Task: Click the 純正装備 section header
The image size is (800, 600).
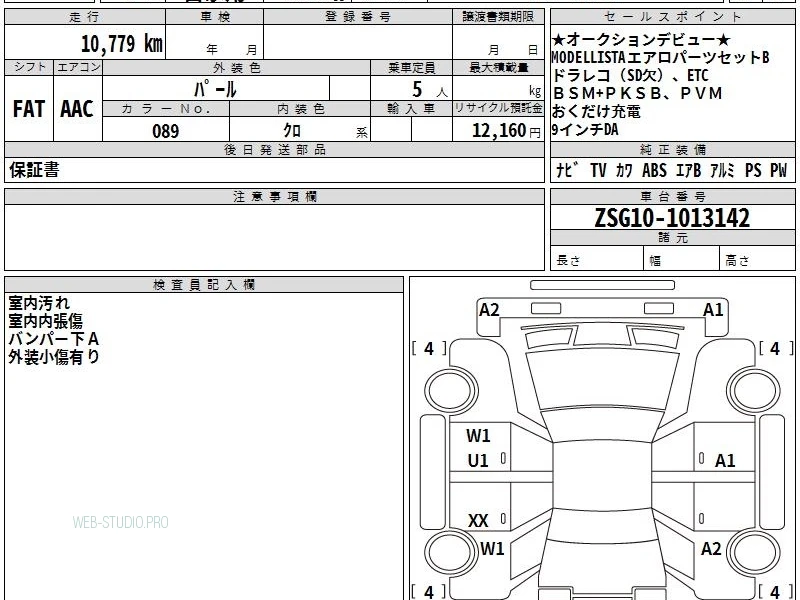Action: pos(673,149)
